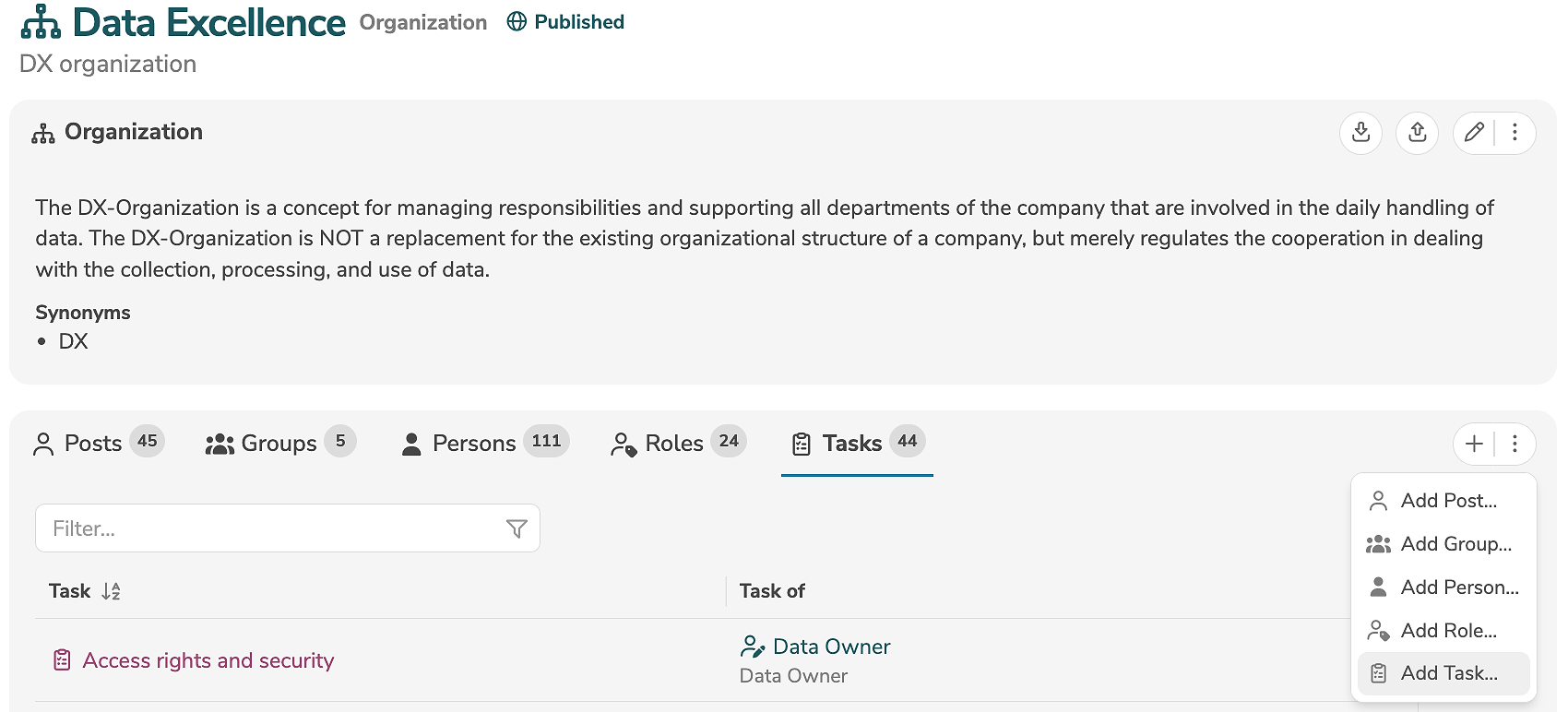Choose Add Group from the menu
This screenshot has height=712, width=1568.
point(1455,544)
